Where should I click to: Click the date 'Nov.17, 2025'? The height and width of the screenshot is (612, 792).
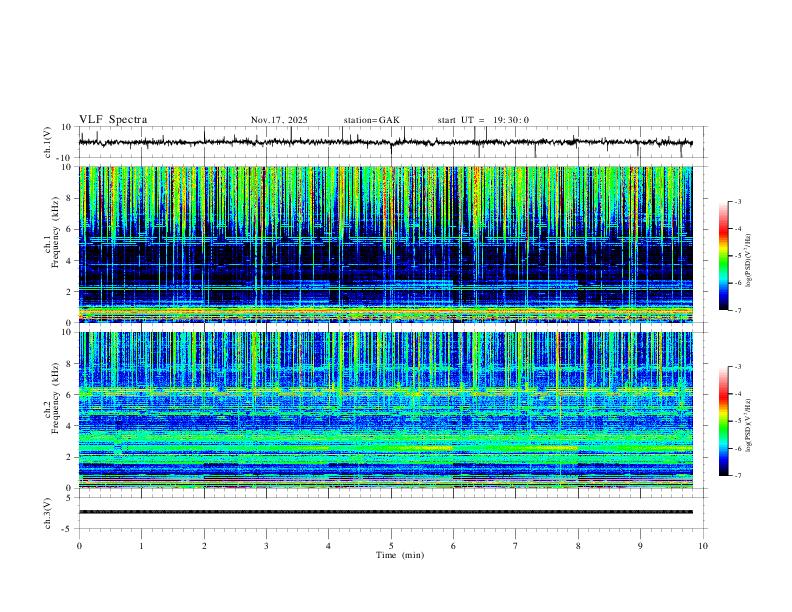point(279,120)
